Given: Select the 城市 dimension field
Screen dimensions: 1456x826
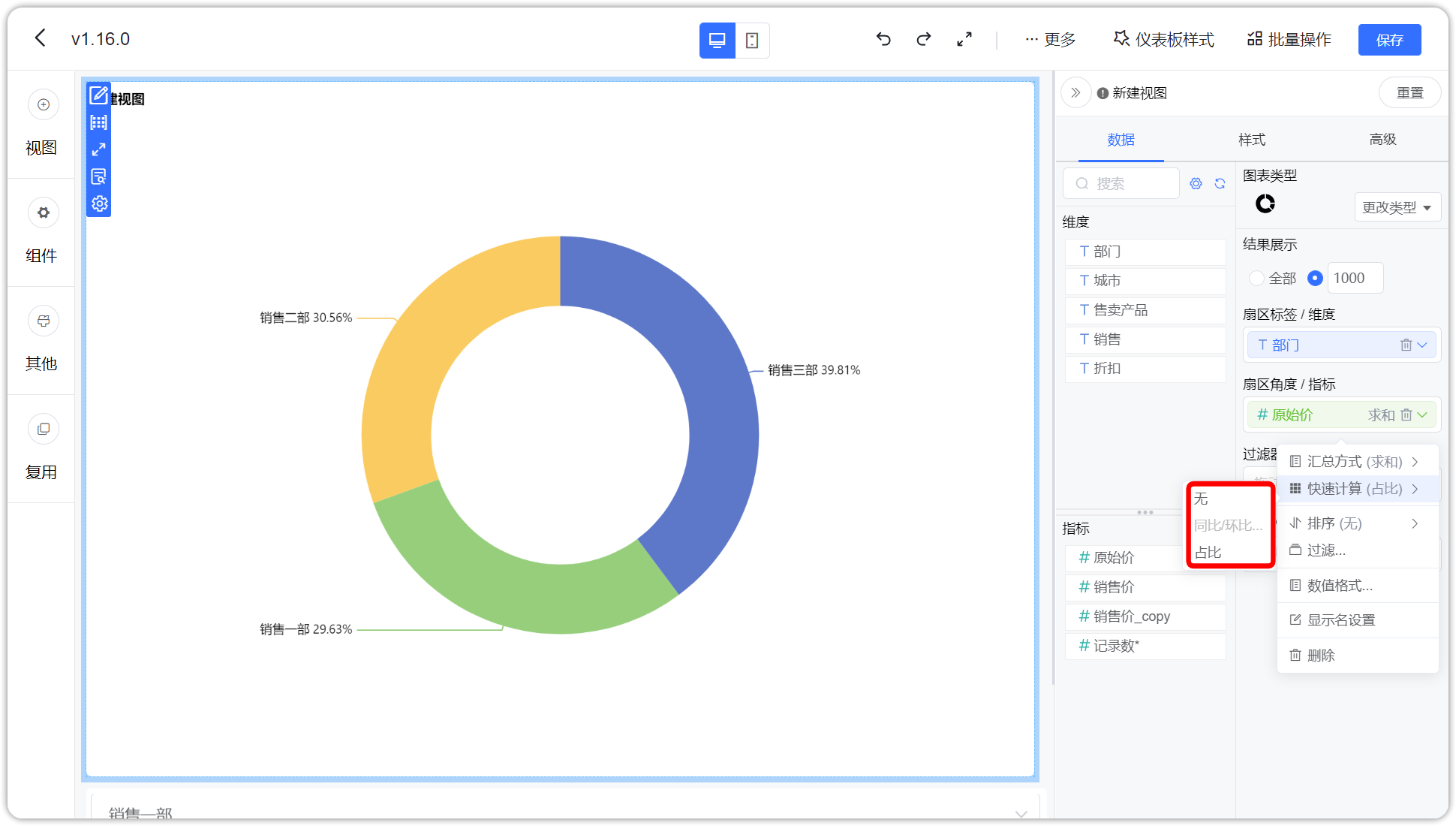Looking at the screenshot, I should pyautogui.click(x=1145, y=281).
